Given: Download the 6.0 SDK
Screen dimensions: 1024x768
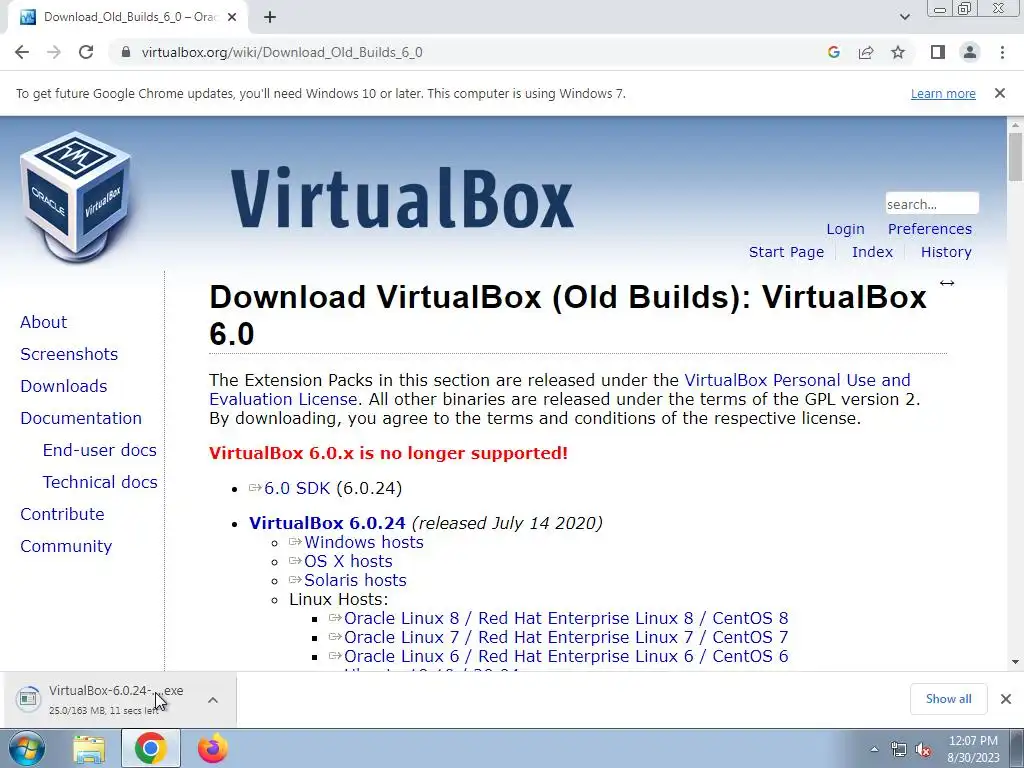Looking at the screenshot, I should pos(297,488).
